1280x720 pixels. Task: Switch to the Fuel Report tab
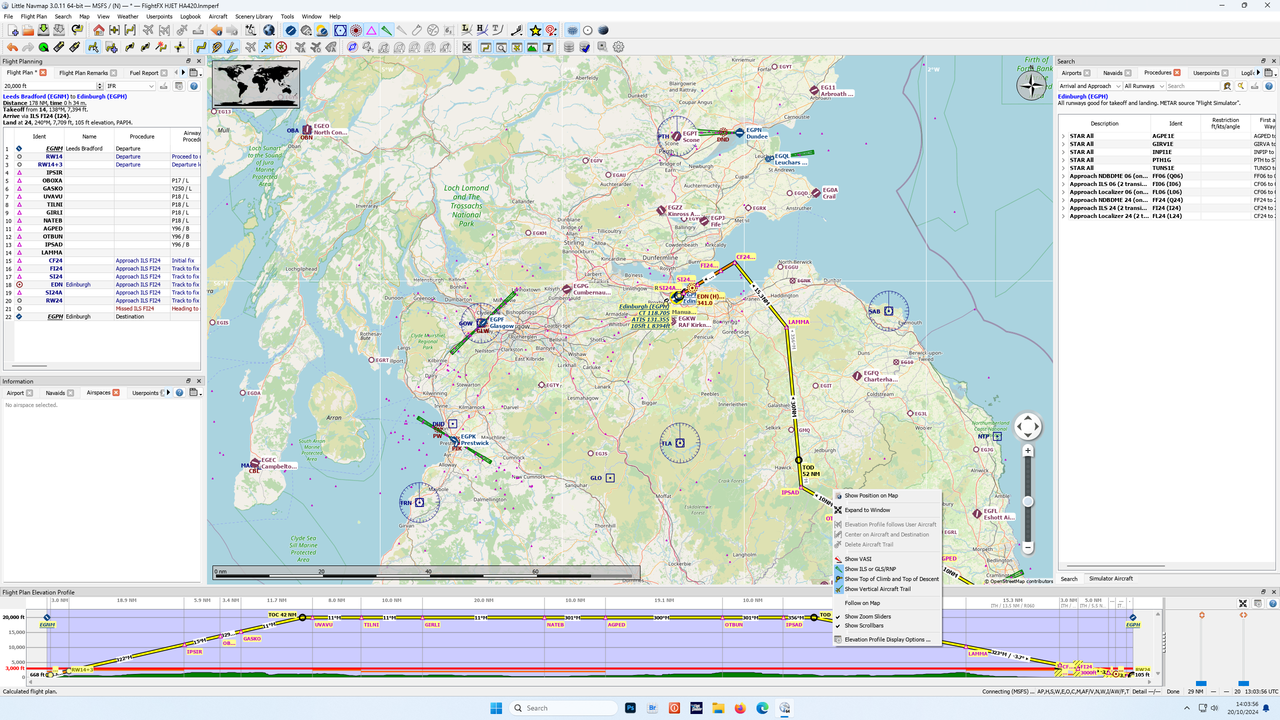point(144,73)
